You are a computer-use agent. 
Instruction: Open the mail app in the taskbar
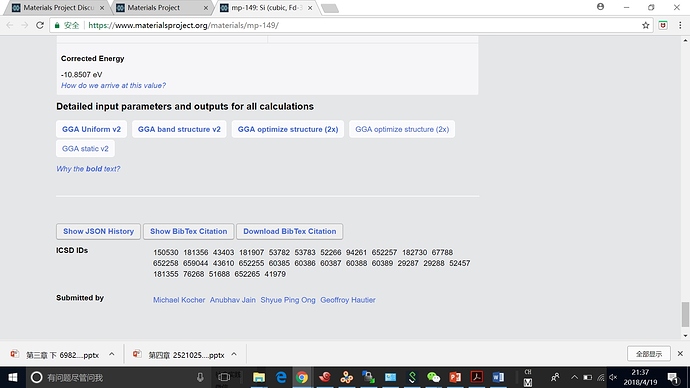click(390, 377)
